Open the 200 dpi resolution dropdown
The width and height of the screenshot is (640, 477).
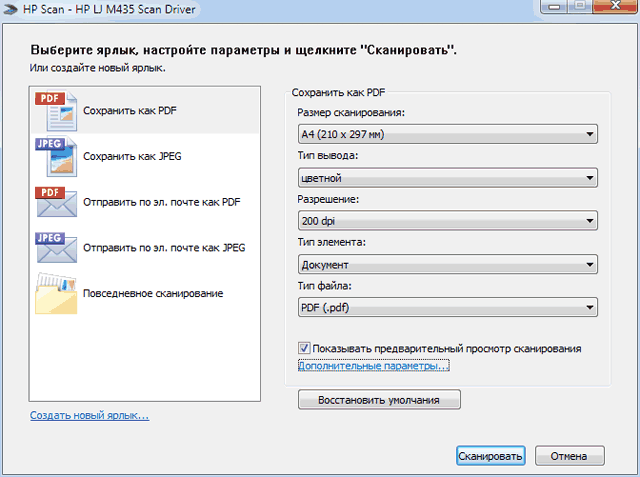(447, 221)
